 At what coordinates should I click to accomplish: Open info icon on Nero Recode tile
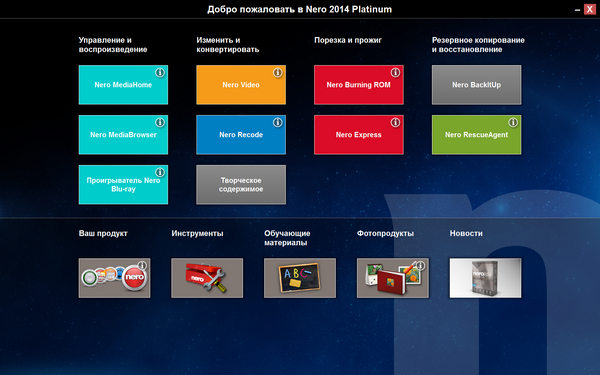pos(278,122)
